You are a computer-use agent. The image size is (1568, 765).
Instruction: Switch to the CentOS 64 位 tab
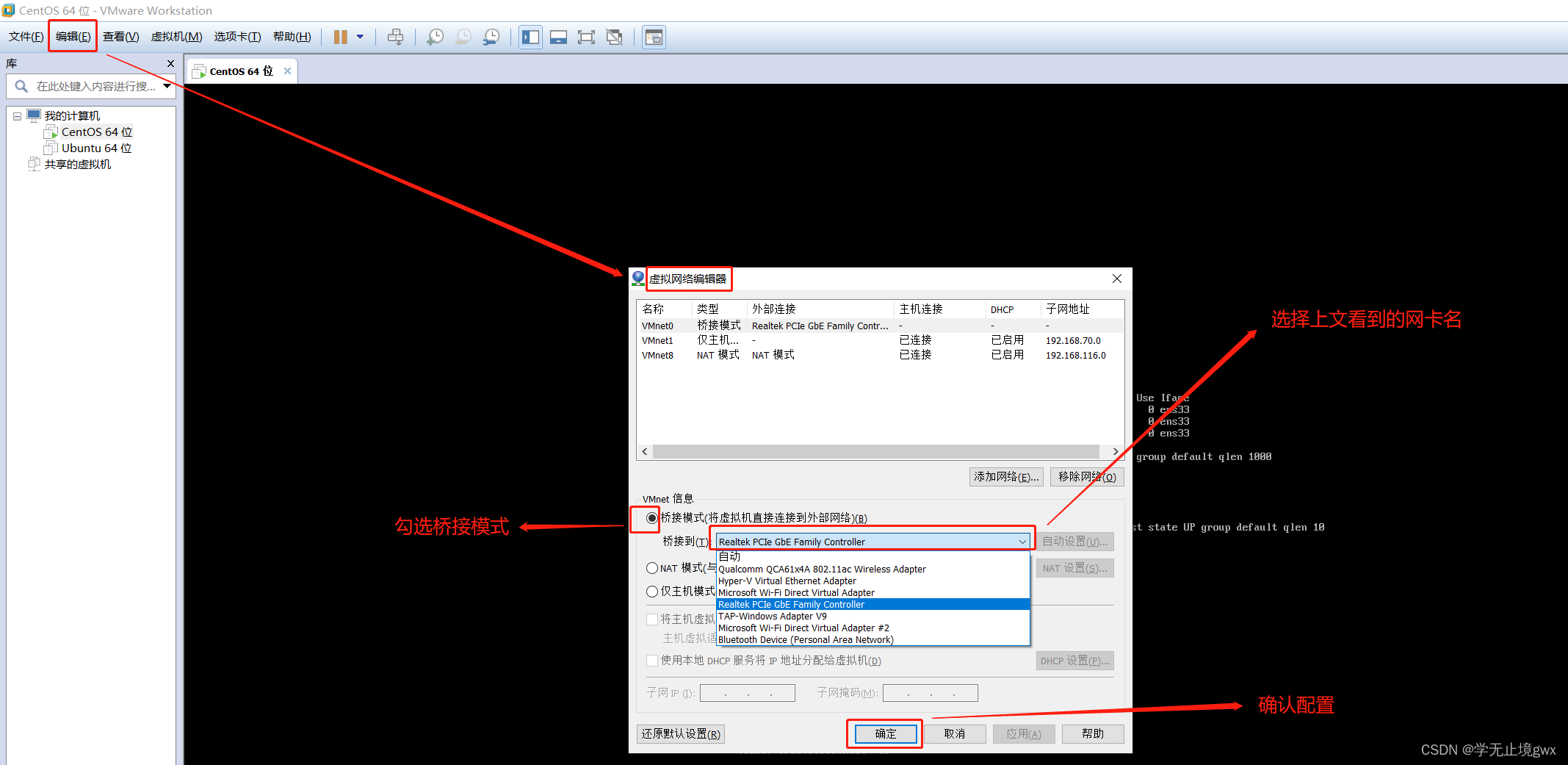[x=242, y=71]
